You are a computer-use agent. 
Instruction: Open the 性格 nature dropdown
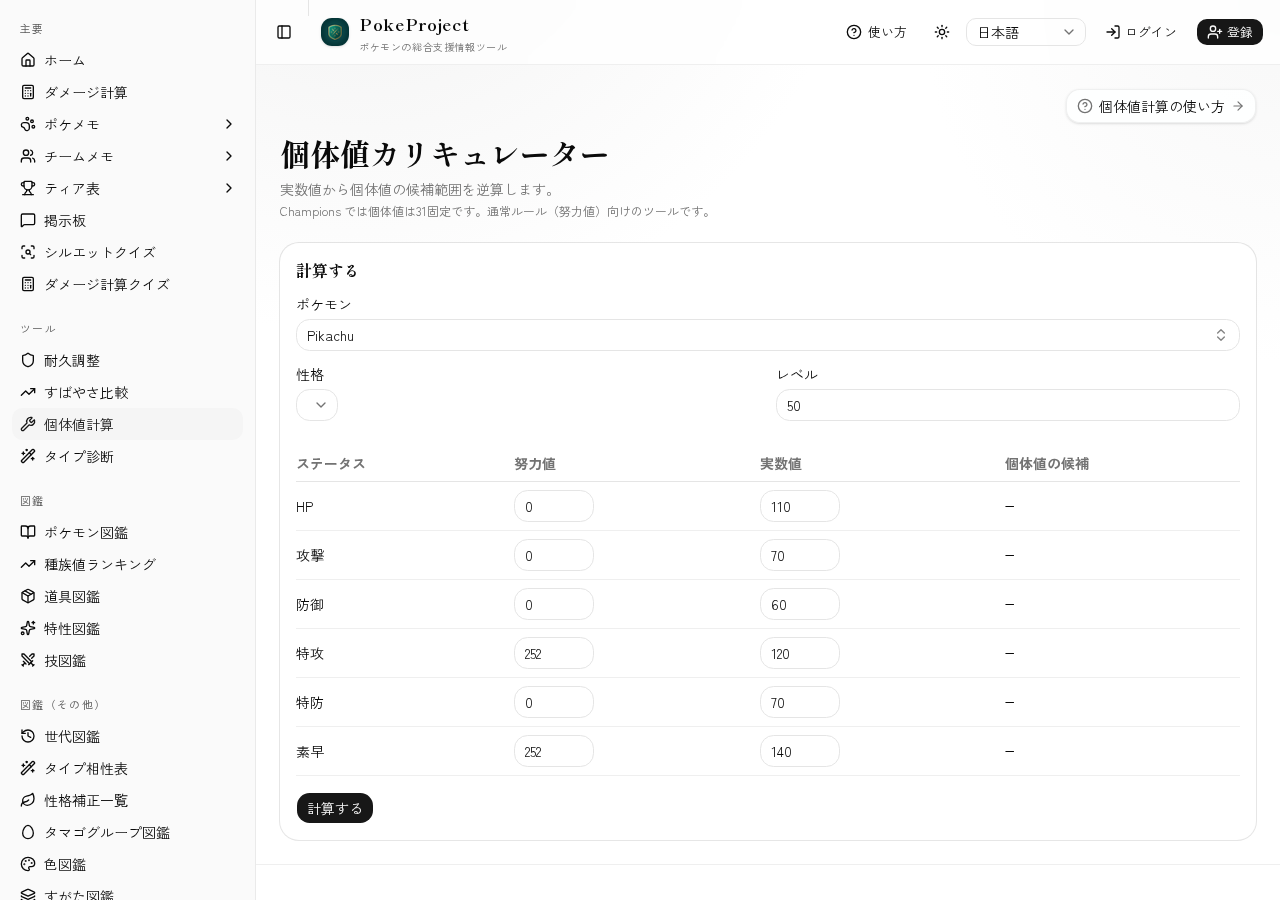pyautogui.click(x=317, y=405)
